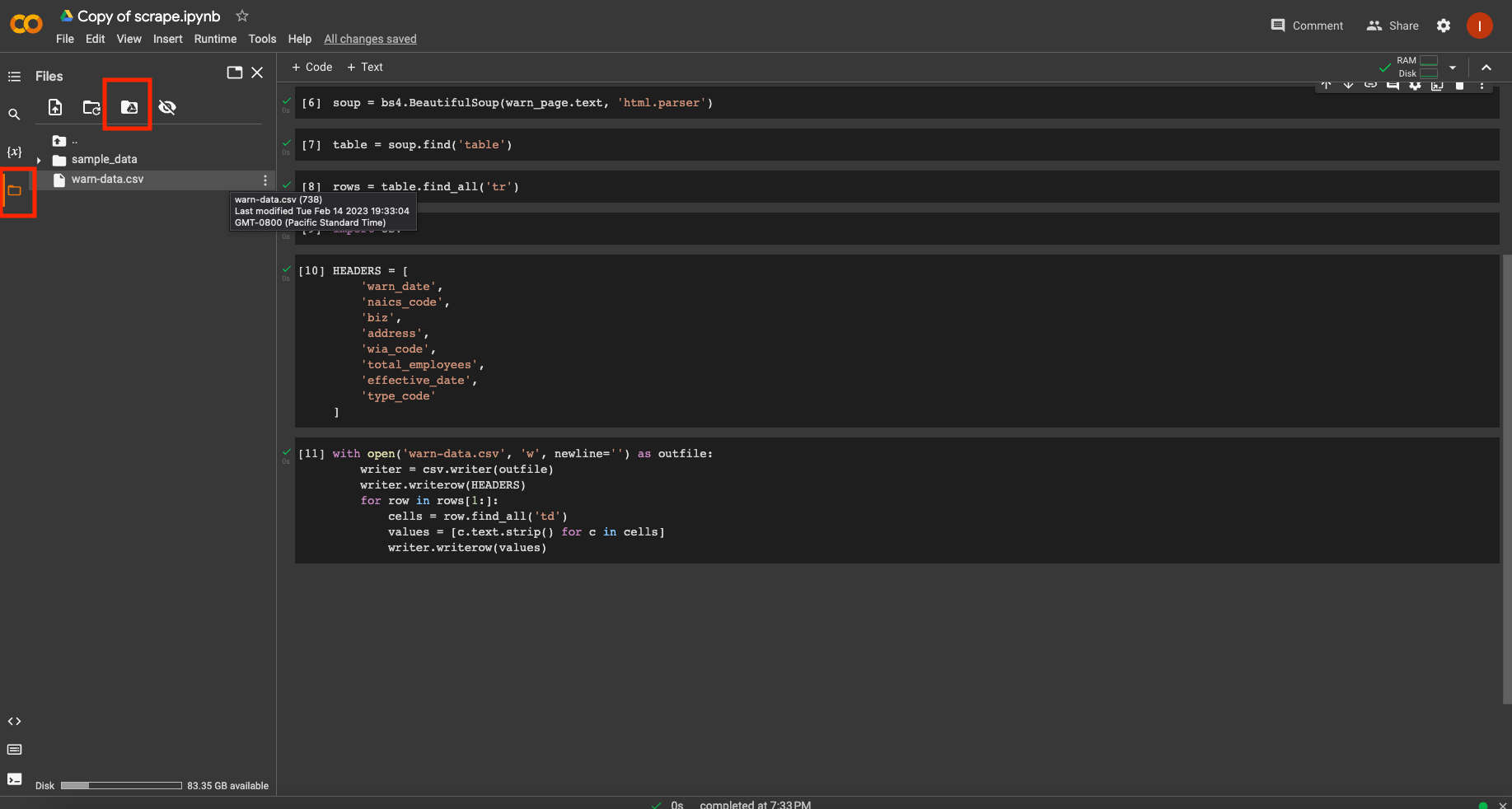Star the Copy of scrape.ipynb notebook
The height and width of the screenshot is (809, 1512).
(x=242, y=16)
